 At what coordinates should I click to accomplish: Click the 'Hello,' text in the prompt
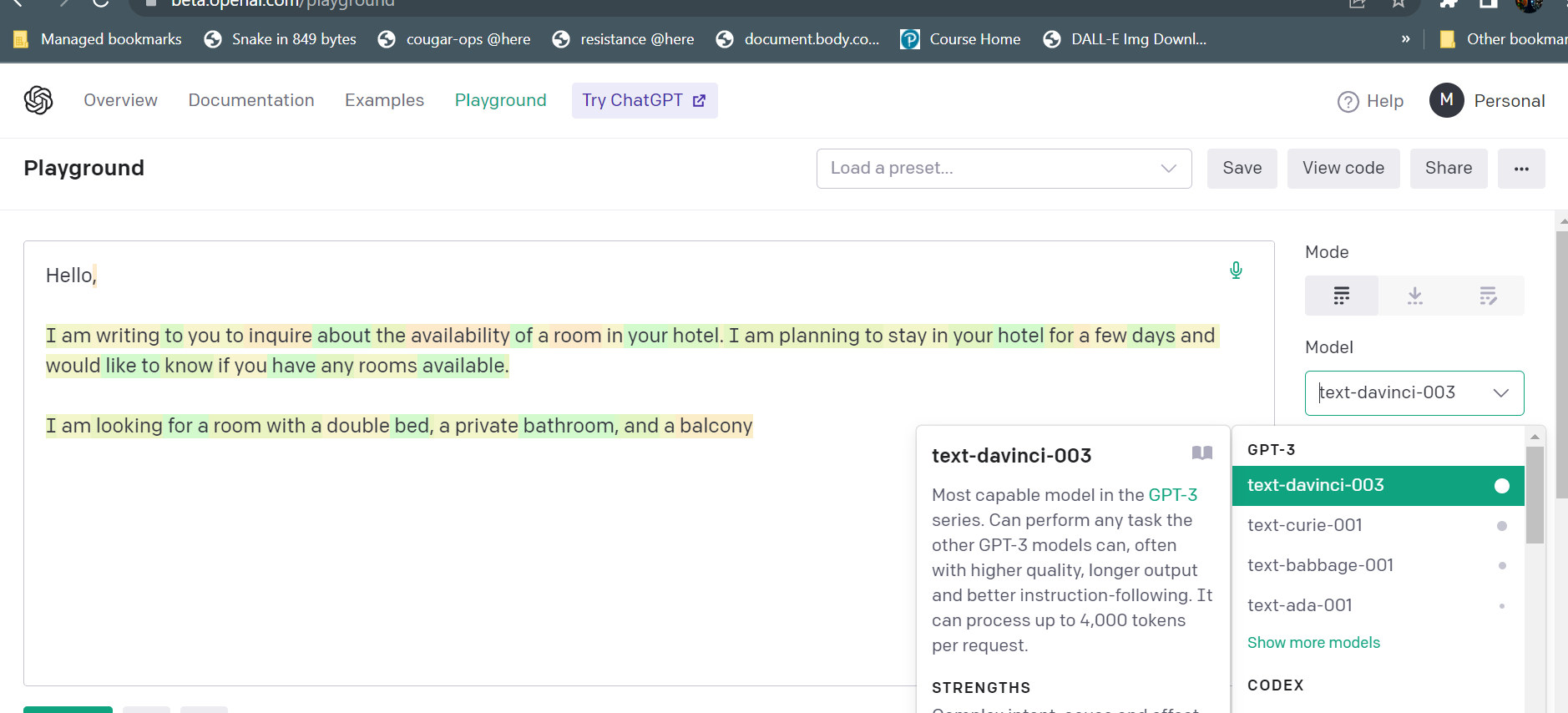pos(71,276)
